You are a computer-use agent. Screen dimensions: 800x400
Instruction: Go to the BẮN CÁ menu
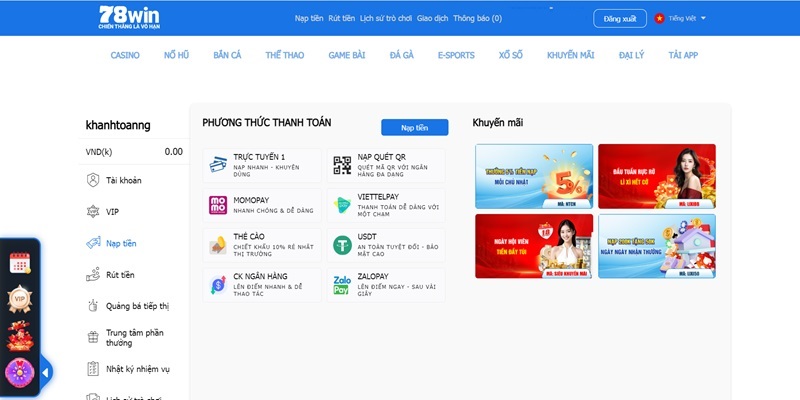click(227, 55)
